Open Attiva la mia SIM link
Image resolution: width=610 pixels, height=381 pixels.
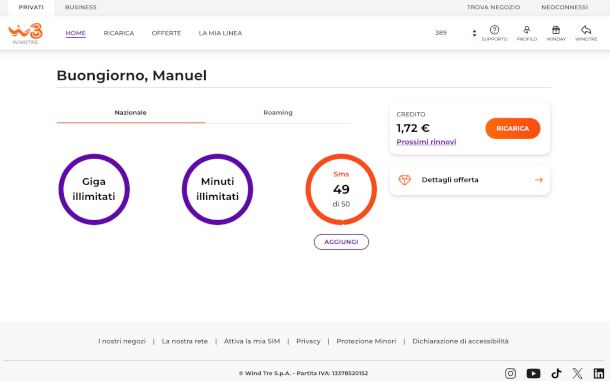click(252, 341)
